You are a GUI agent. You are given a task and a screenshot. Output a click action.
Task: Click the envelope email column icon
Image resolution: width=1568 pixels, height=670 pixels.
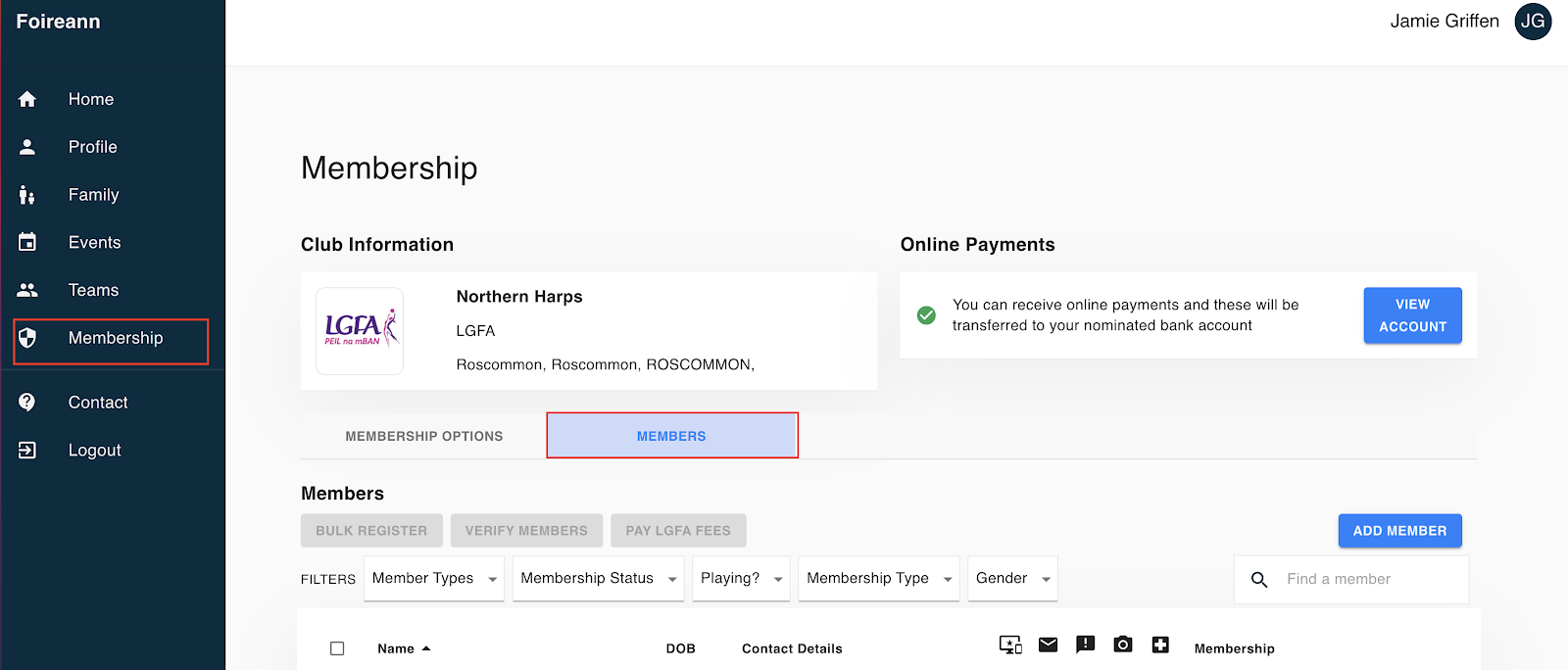tap(1048, 645)
